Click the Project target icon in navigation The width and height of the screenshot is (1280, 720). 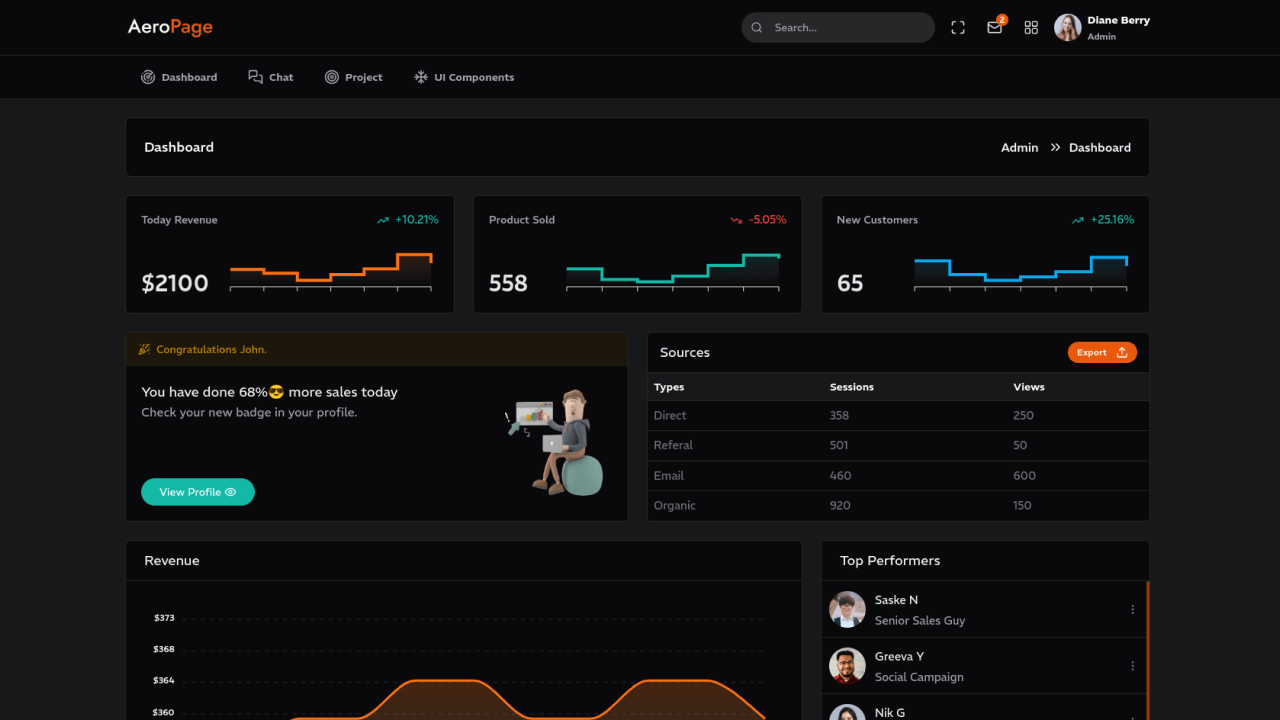[x=332, y=77]
